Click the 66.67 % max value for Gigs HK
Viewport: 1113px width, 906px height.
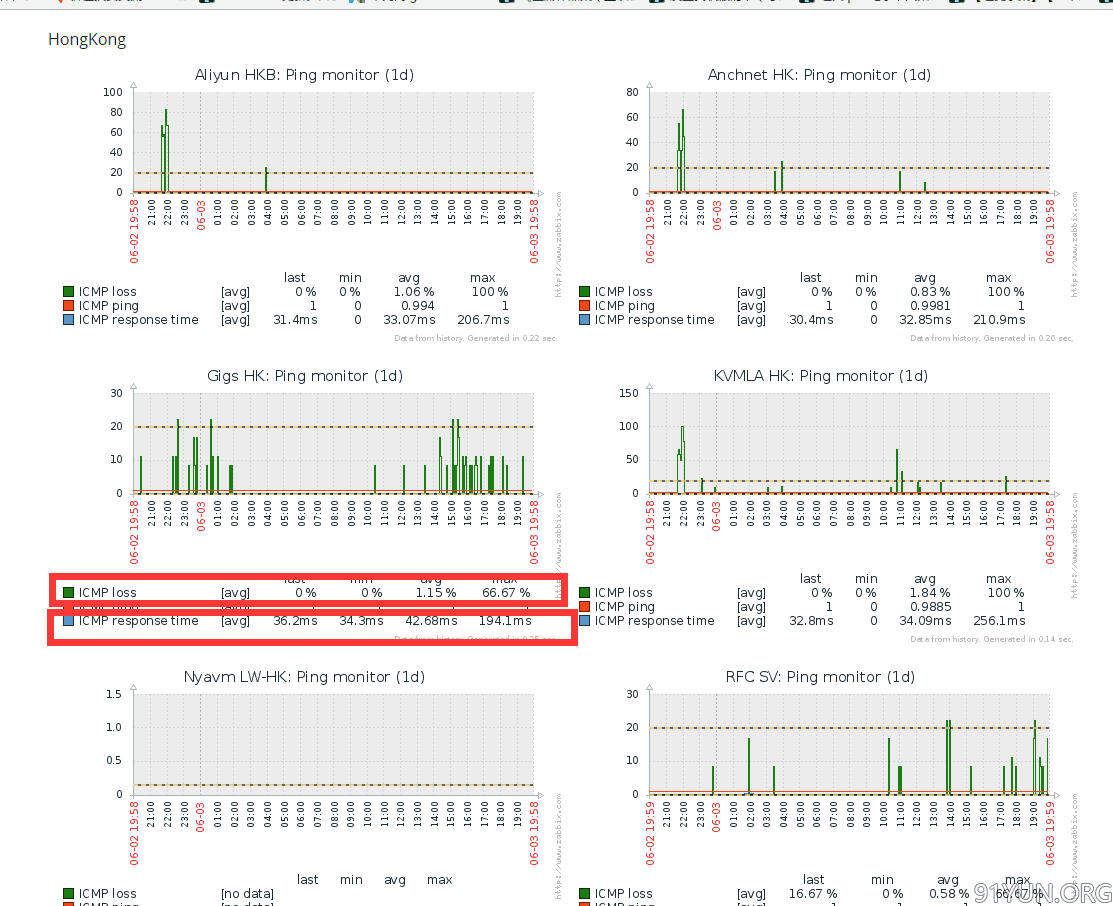(506, 593)
